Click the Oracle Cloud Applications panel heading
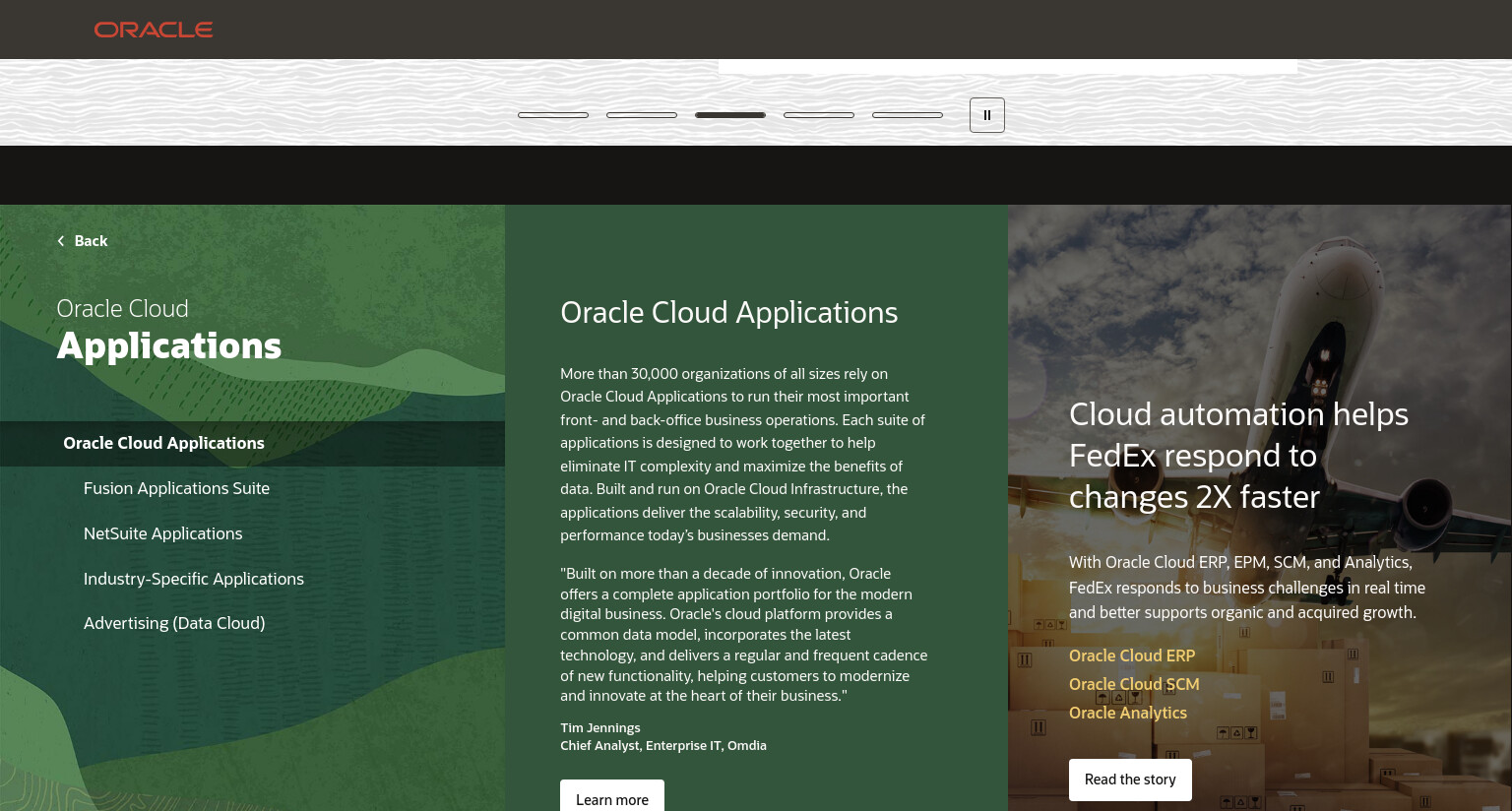The width and height of the screenshot is (1512, 811). (x=729, y=312)
